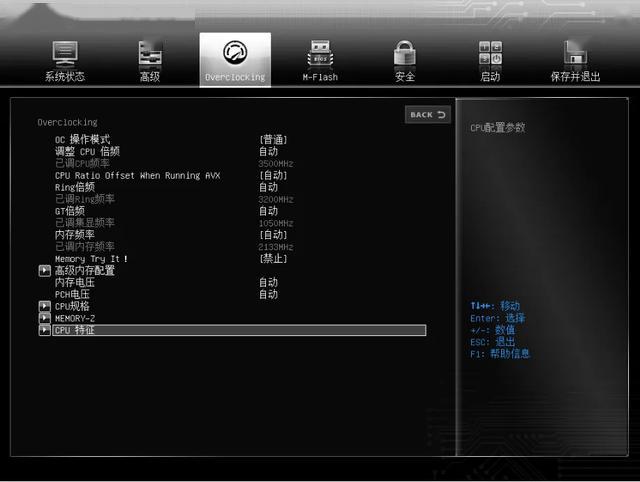Open the 高级 settings icon
This screenshot has width=640, height=482.
tap(150, 53)
